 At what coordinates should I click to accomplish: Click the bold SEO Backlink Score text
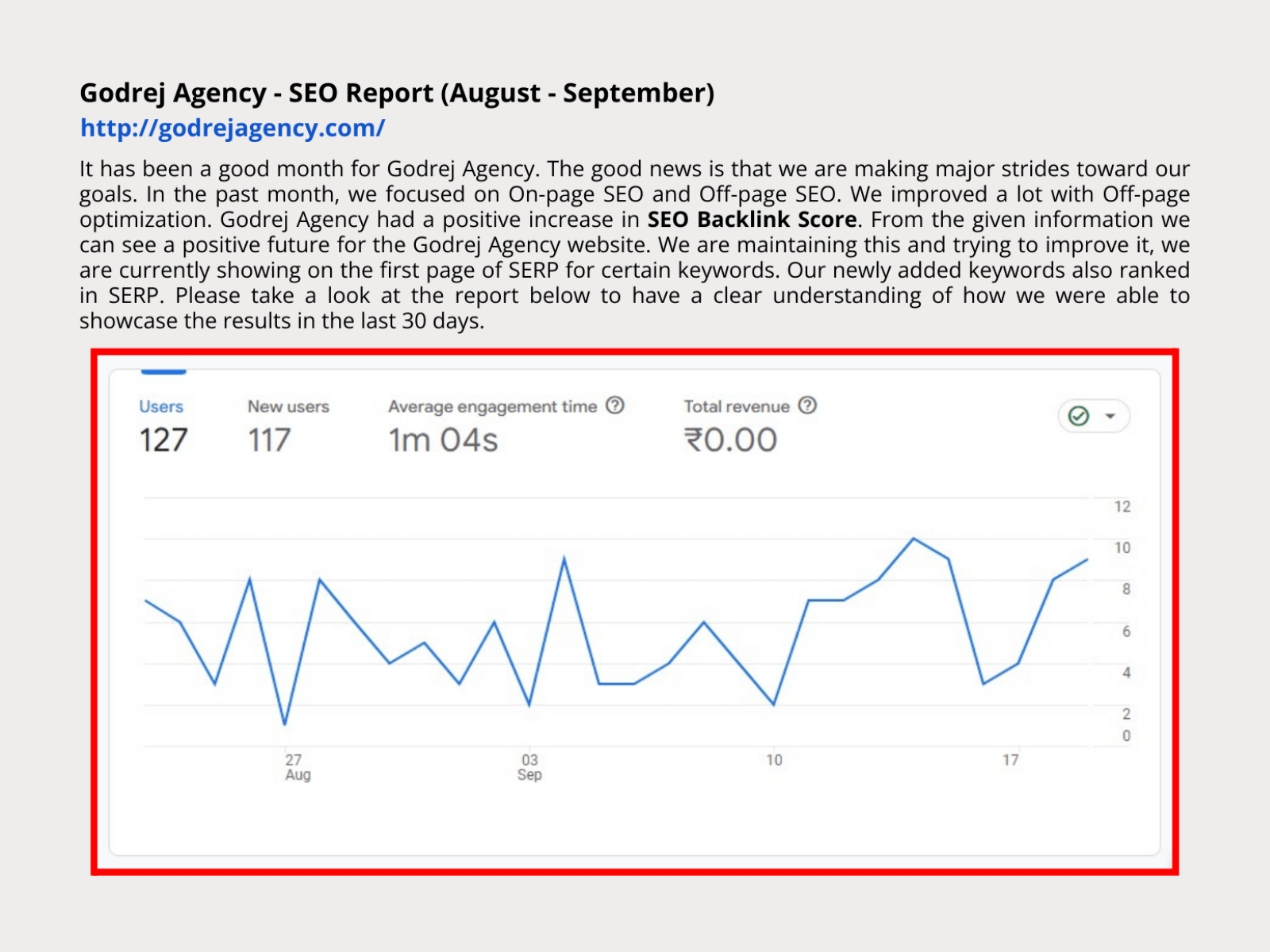(x=752, y=220)
